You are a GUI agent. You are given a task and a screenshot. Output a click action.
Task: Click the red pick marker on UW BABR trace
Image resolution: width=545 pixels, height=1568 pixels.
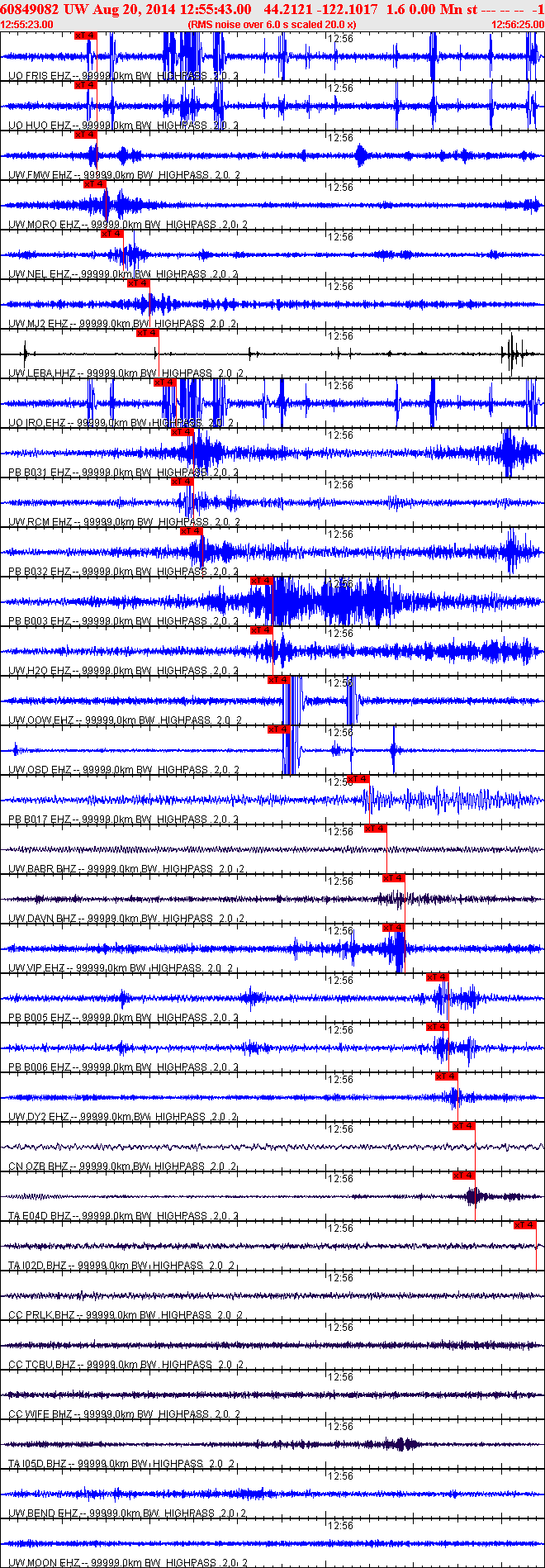376,829
